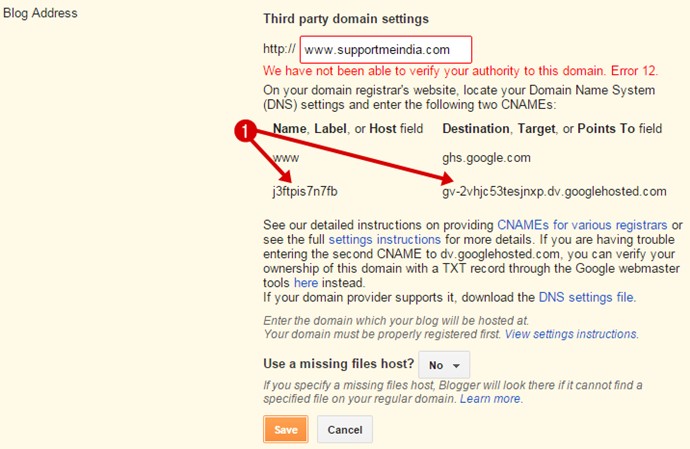The width and height of the screenshot is (690, 449).
Task: Open the settings instructions link
Action: (x=384, y=239)
